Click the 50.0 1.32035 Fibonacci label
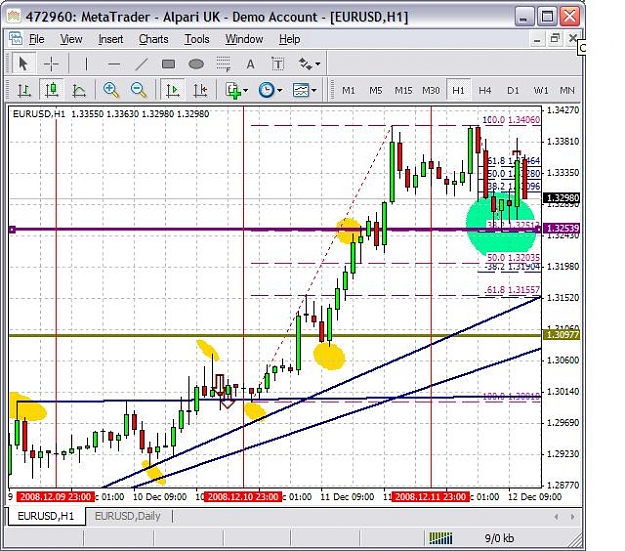This screenshot has width=625, height=551. click(513, 258)
